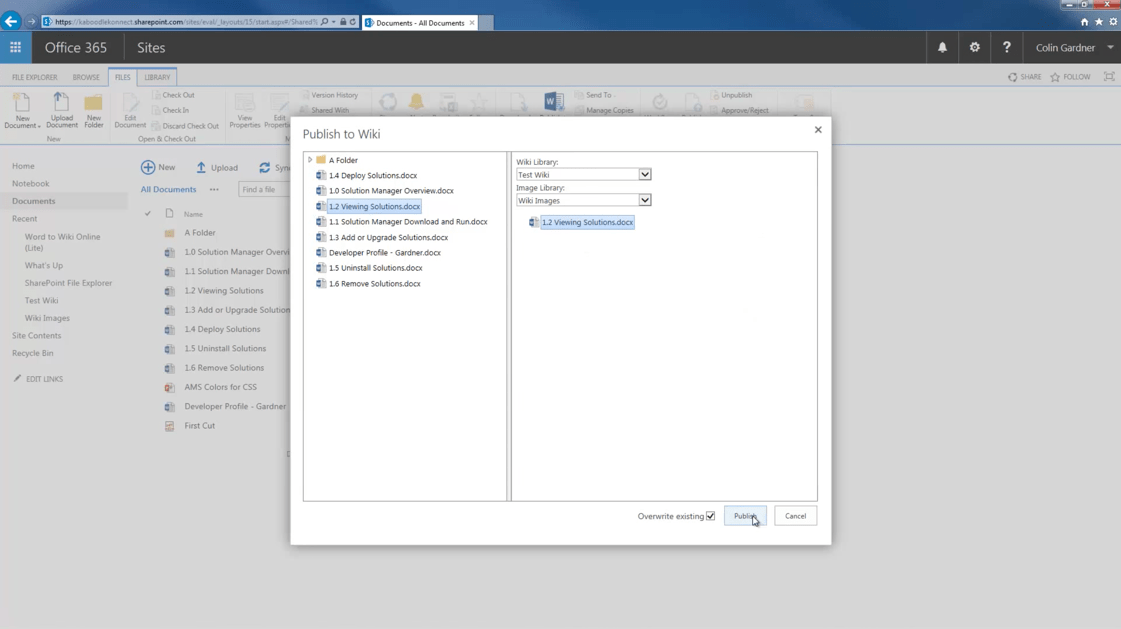Screen dimensions: 1121x629
Task: Select all documents using the header checkmark
Action: [x=148, y=214]
